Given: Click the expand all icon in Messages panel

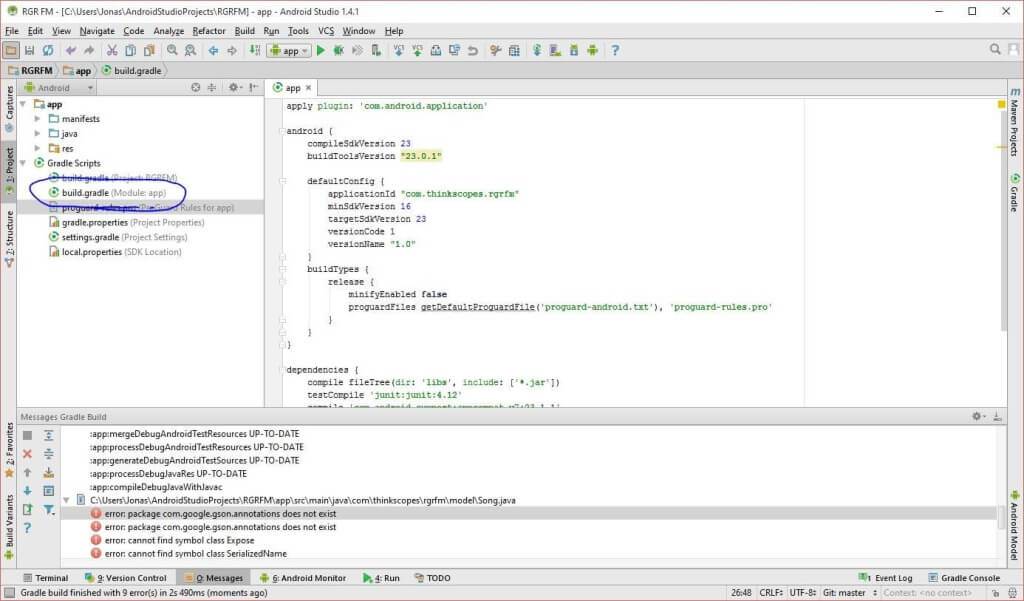Looking at the screenshot, I should coord(49,435).
